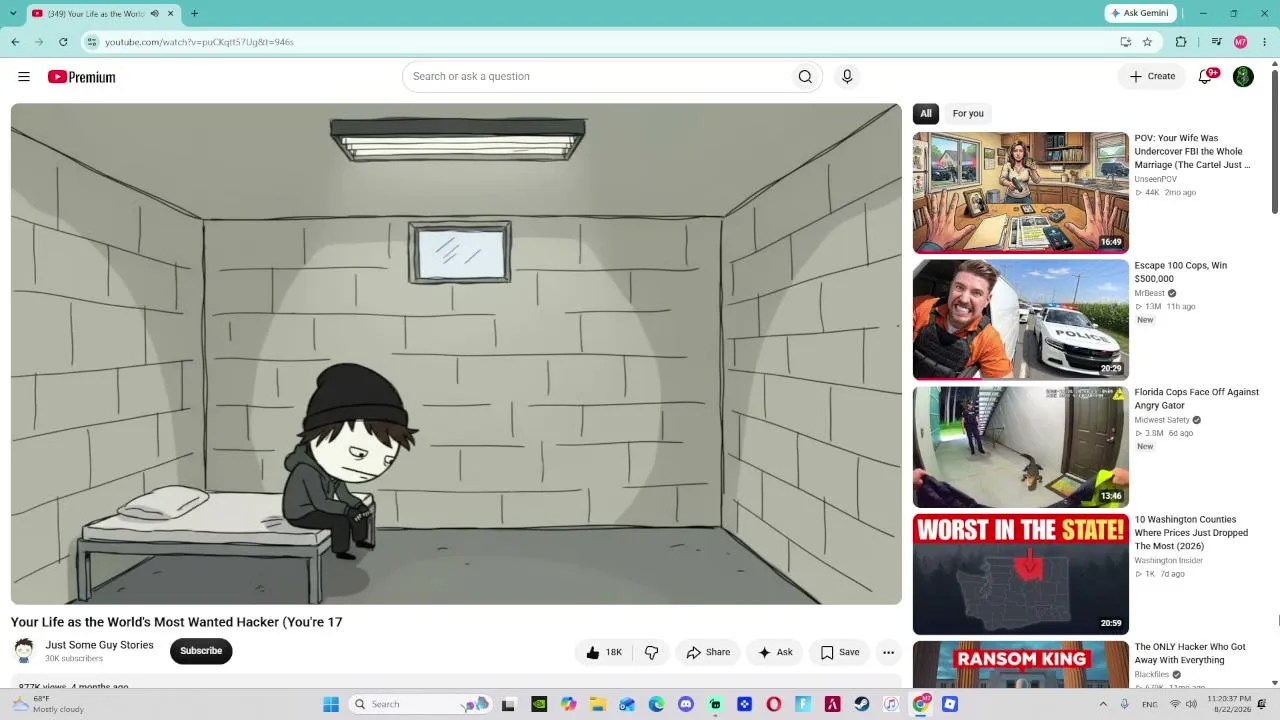Click the page vertical scrollbar

(1274, 140)
